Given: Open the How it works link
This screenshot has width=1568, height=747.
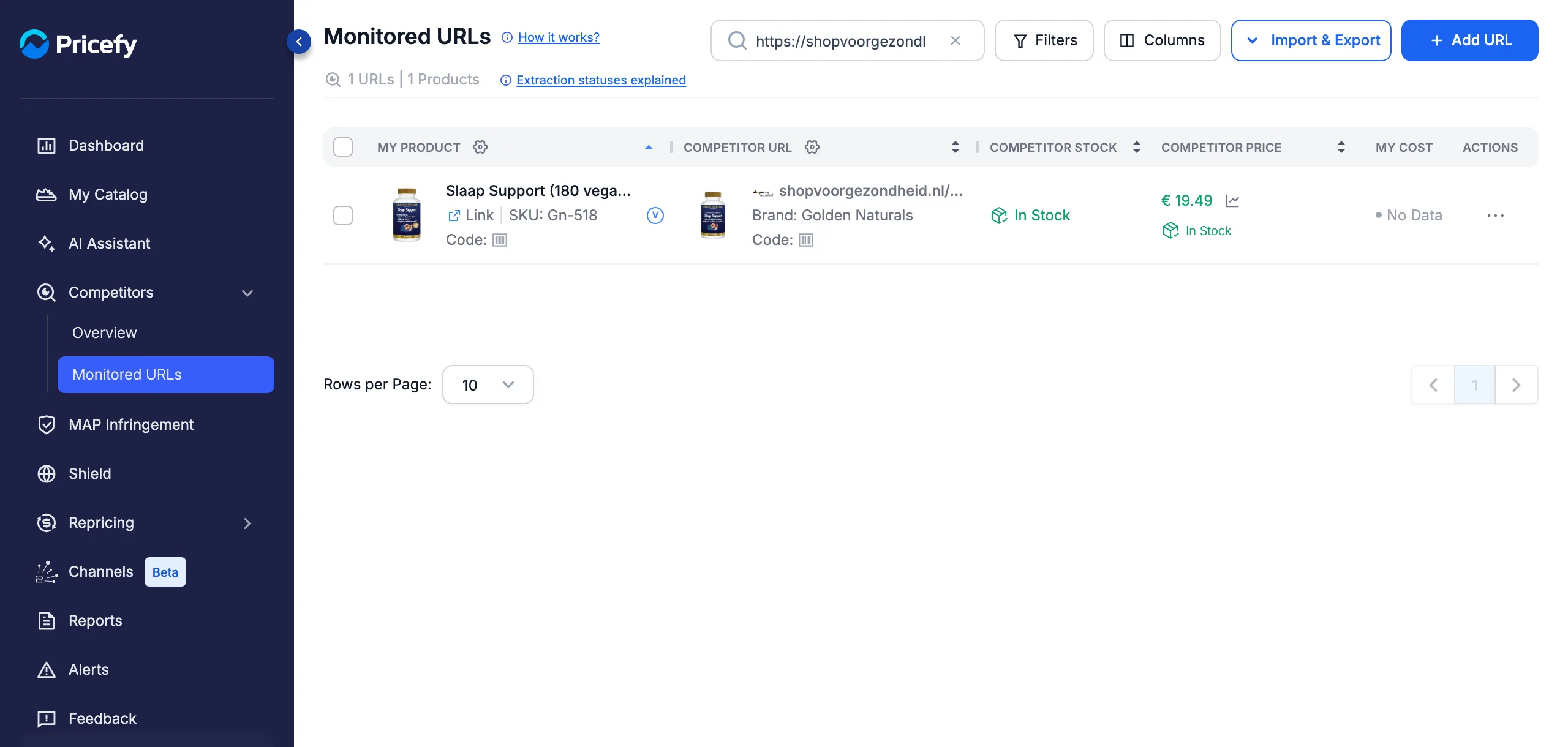Looking at the screenshot, I should (559, 37).
